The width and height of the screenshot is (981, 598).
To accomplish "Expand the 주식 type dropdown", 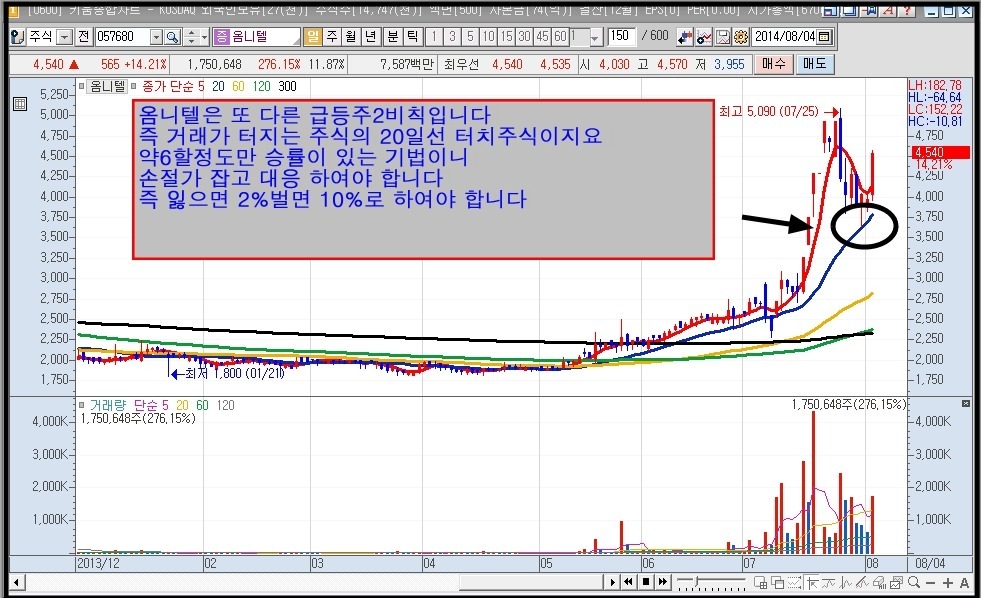I will tap(64, 38).
